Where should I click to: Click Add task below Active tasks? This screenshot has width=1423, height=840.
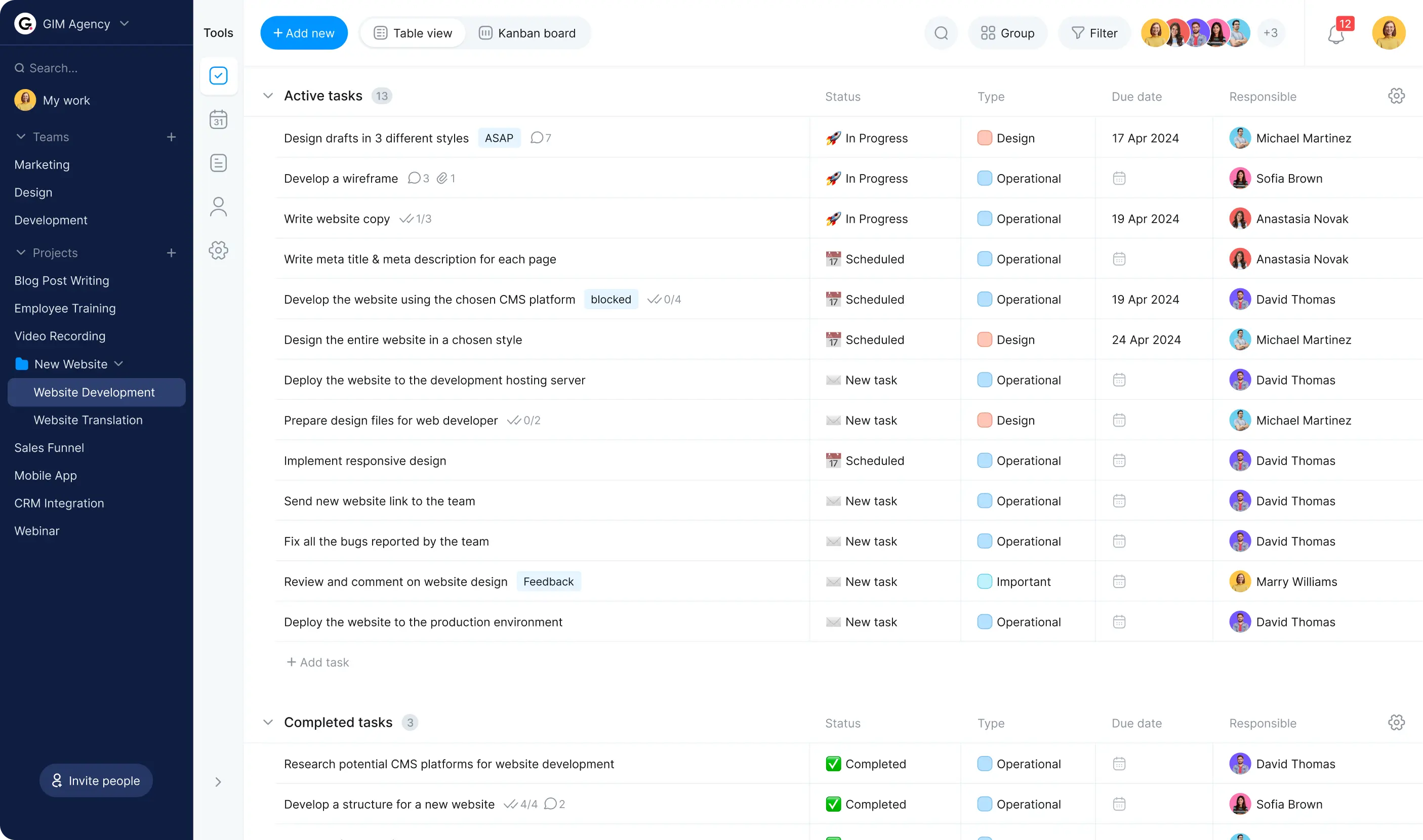coord(318,662)
